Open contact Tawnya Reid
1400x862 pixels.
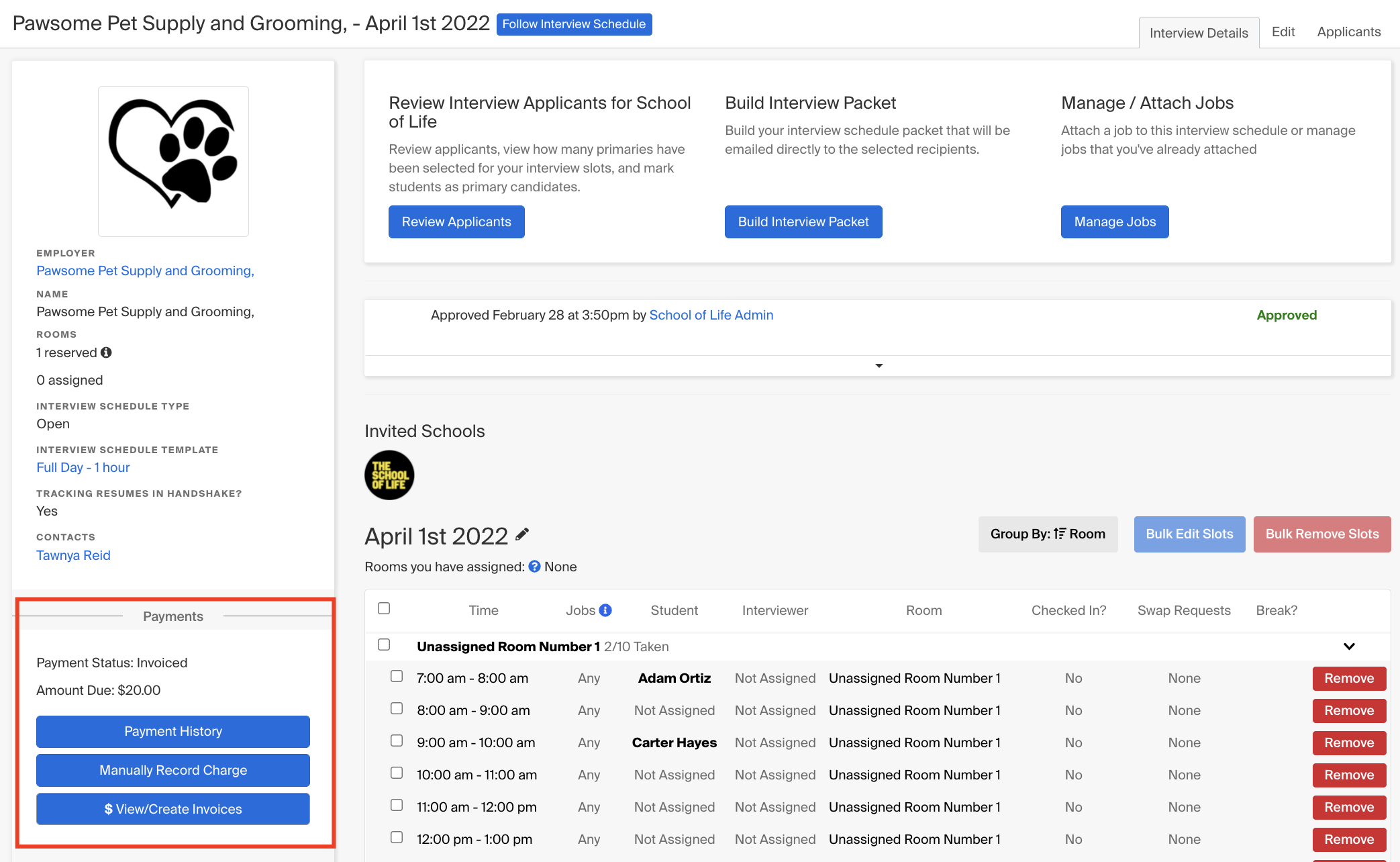coord(73,555)
